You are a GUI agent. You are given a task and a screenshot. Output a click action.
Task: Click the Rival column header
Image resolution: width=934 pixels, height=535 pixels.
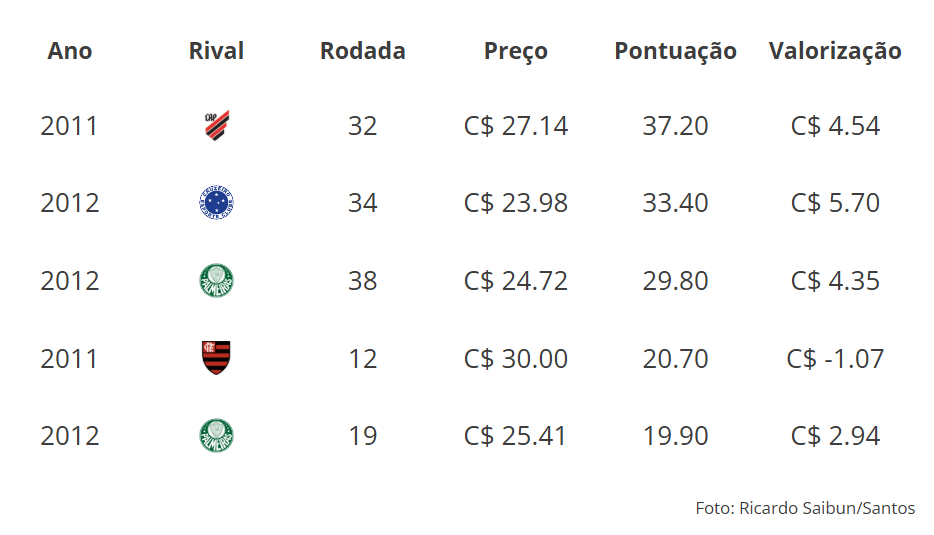click(216, 51)
